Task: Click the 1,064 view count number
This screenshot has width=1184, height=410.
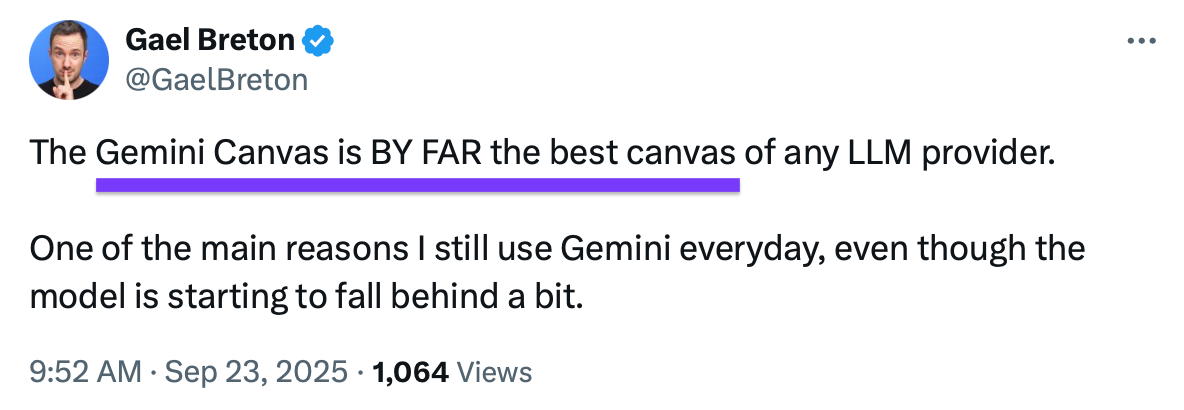Action: [x=410, y=373]
